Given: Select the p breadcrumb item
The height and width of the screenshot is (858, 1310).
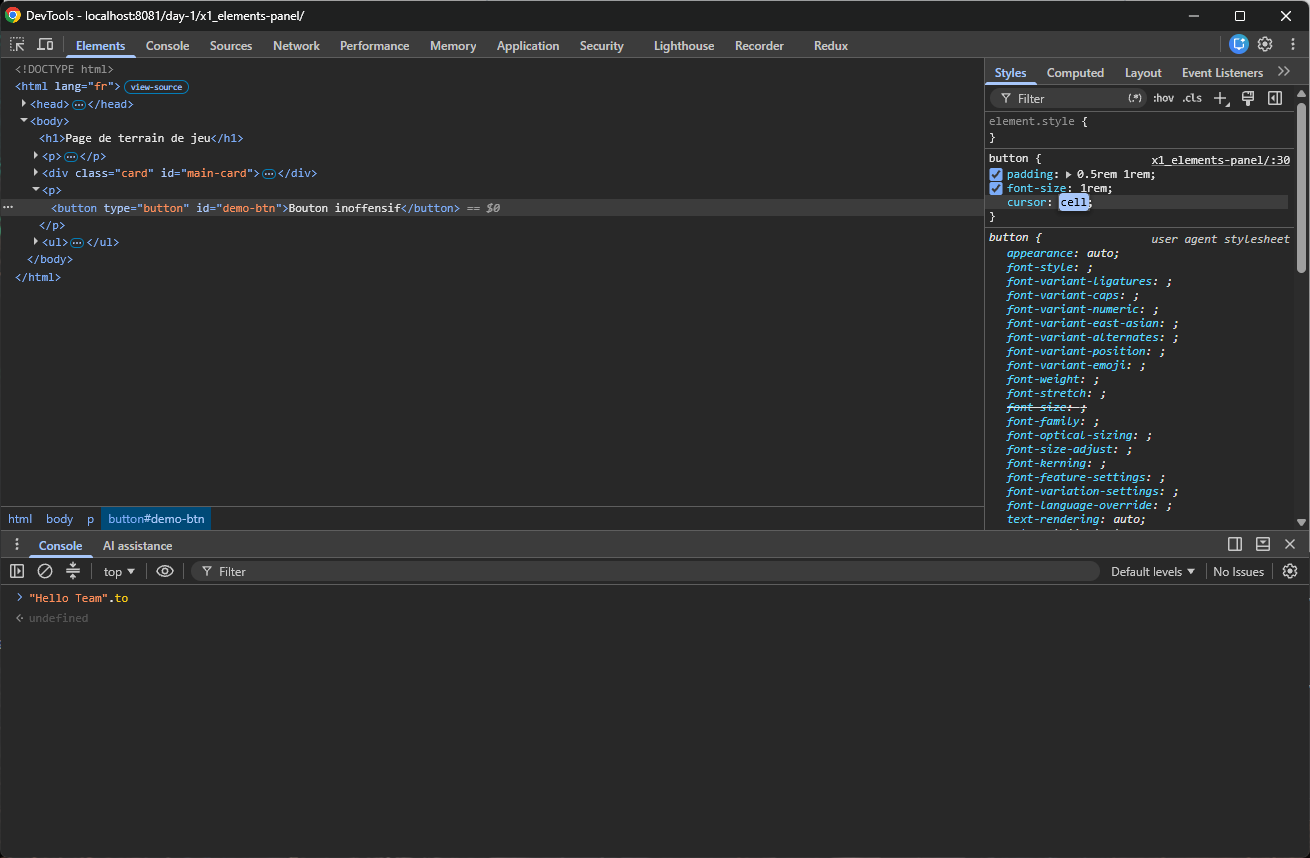Looking at the screenshot, I should pos(90,518).
